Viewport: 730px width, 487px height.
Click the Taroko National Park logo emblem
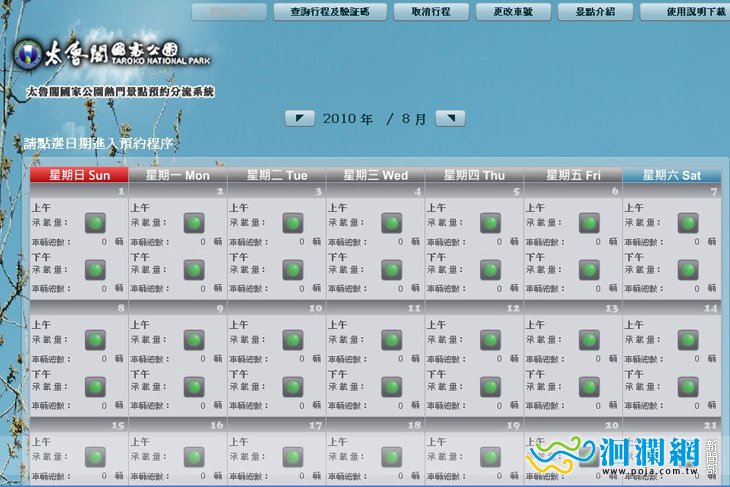pos(28,54)
